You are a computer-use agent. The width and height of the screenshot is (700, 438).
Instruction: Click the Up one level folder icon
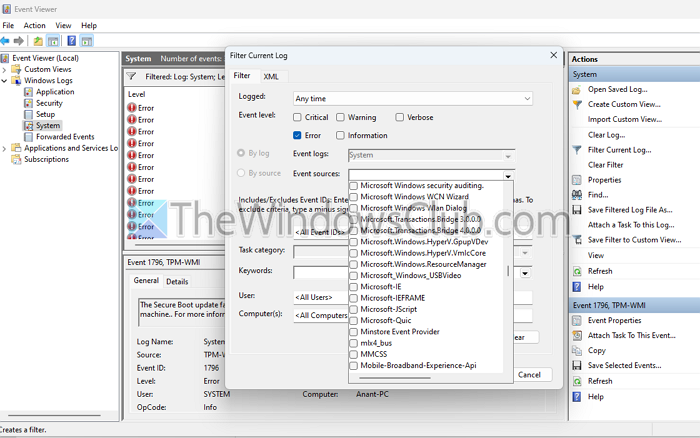point(38,41)
